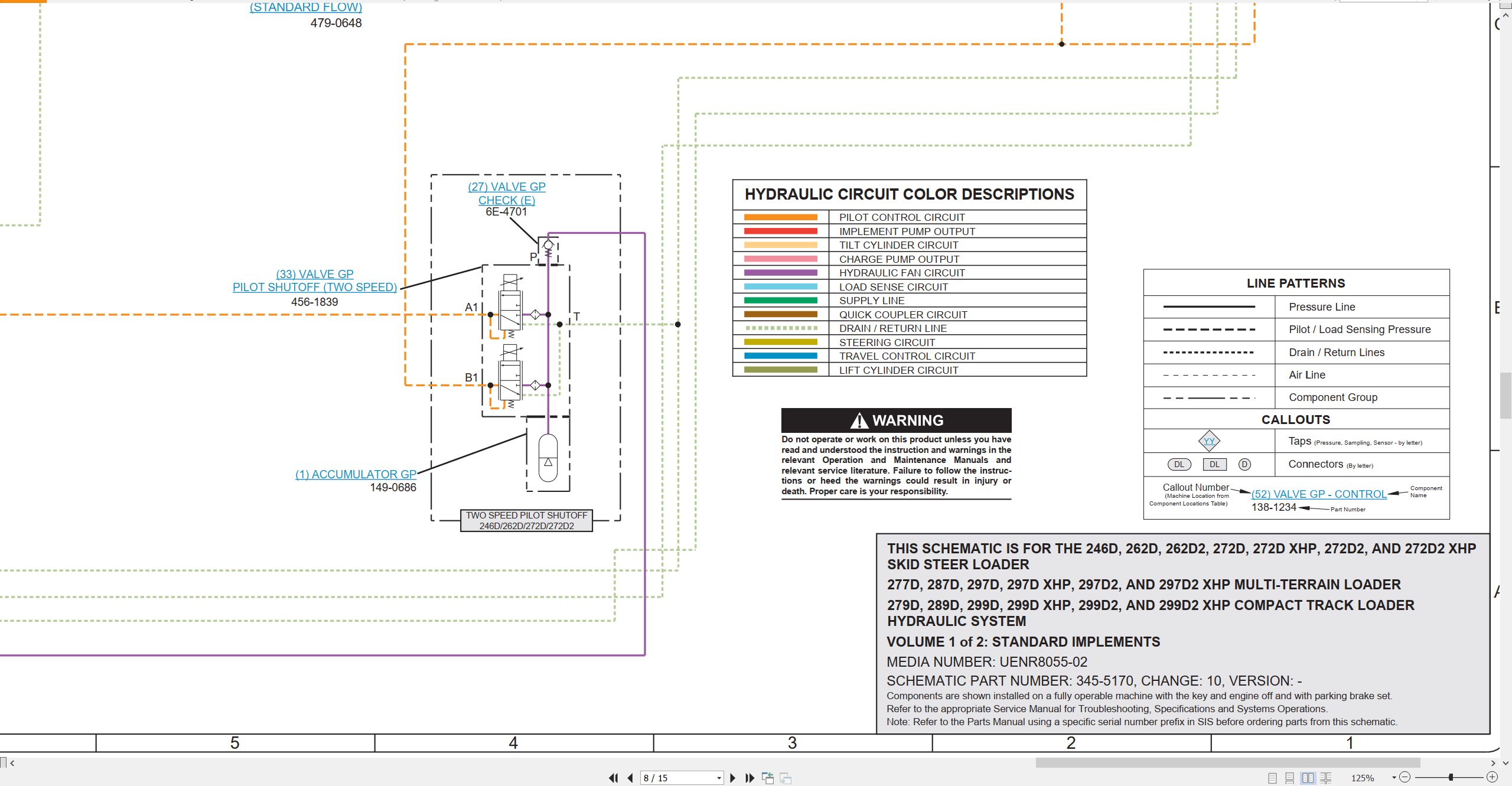Viewport: 1512px width, 786px height.
Task: Click the part number 456-1839
Action: coord(315,302)
